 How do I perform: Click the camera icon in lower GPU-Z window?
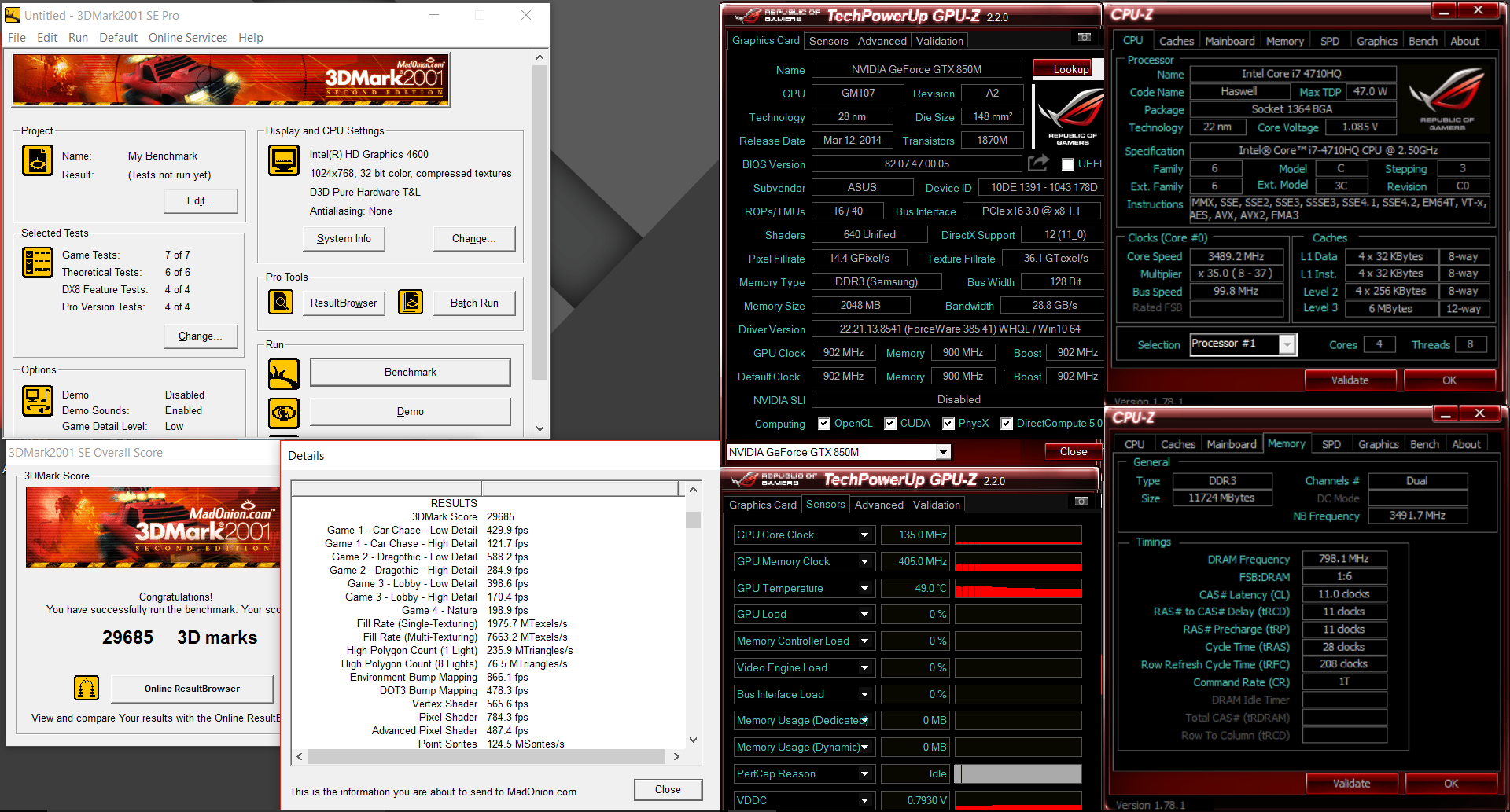1081,501
